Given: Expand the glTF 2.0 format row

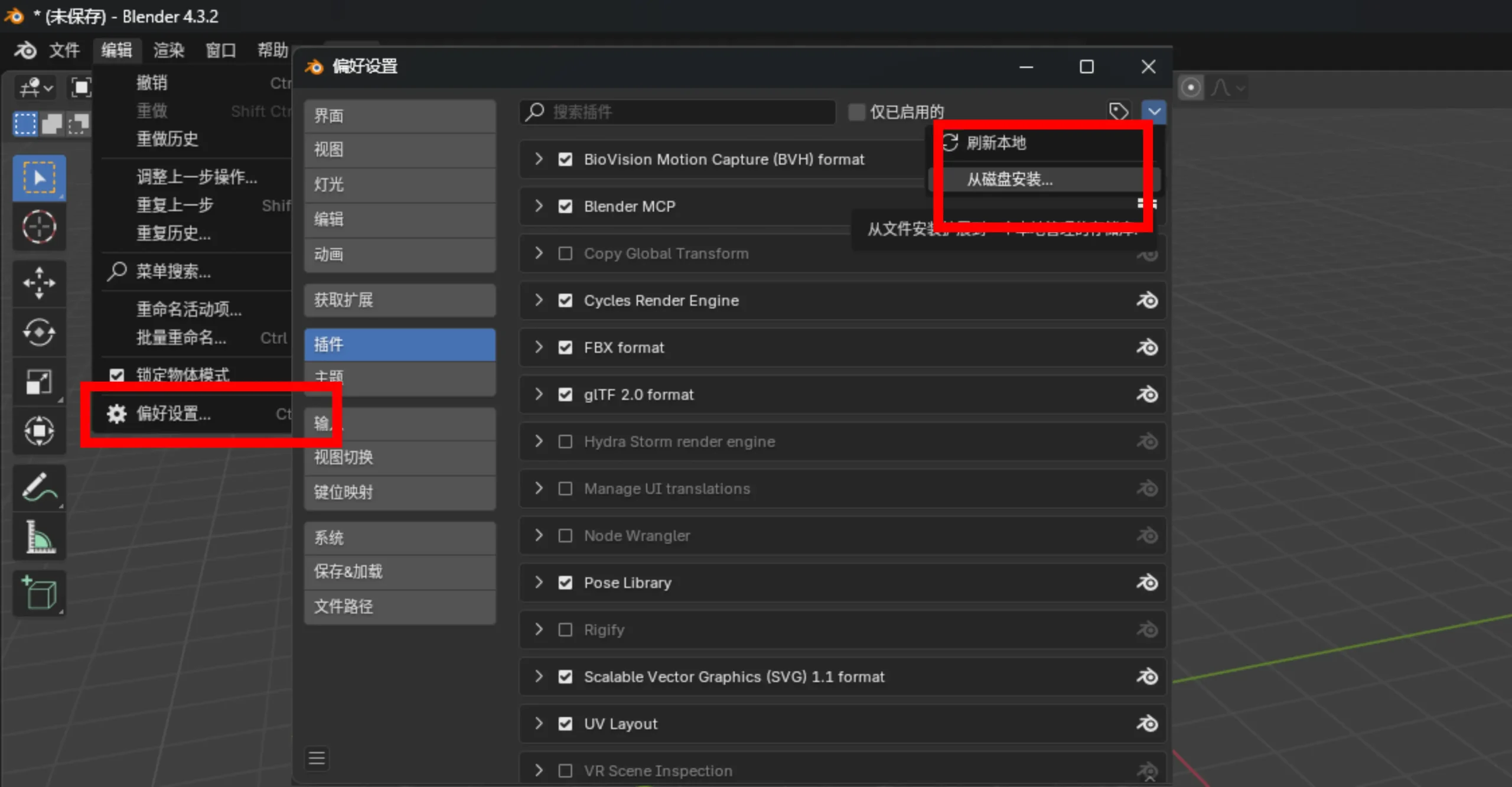Looking at the screenshot, I should (538, 394).
